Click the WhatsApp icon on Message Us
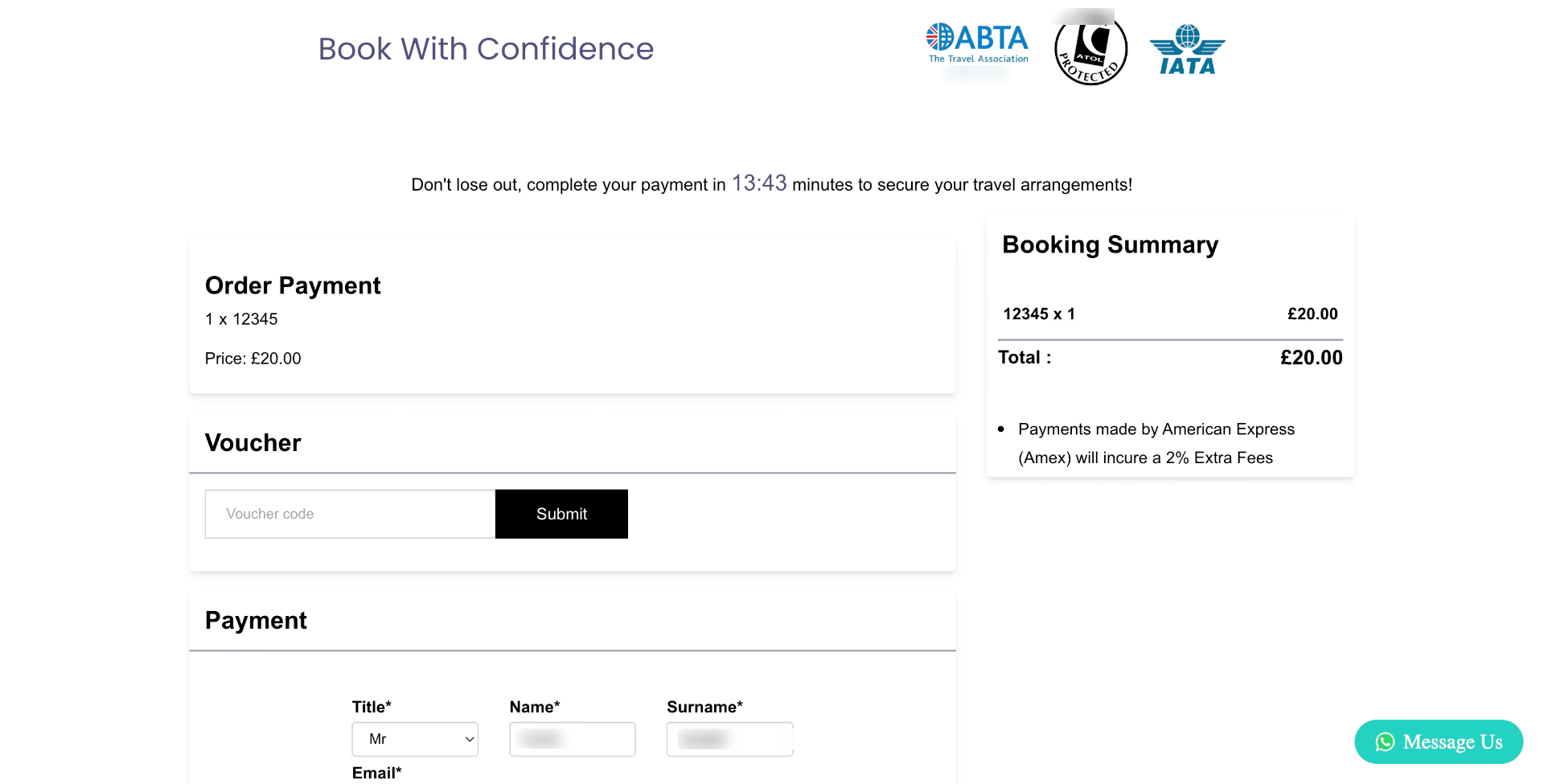Screen dimensions: 1544x784 [1385, 741]
